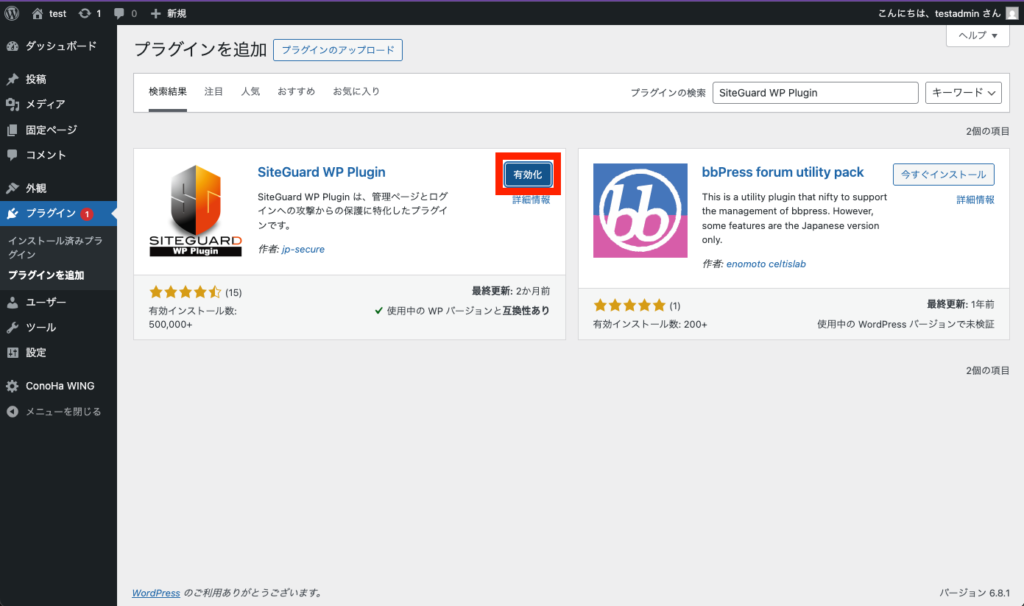1024x606 pixels.
Task: Switch to the 注目 tab
Action: pyautogui.click(x=214, y=91)
